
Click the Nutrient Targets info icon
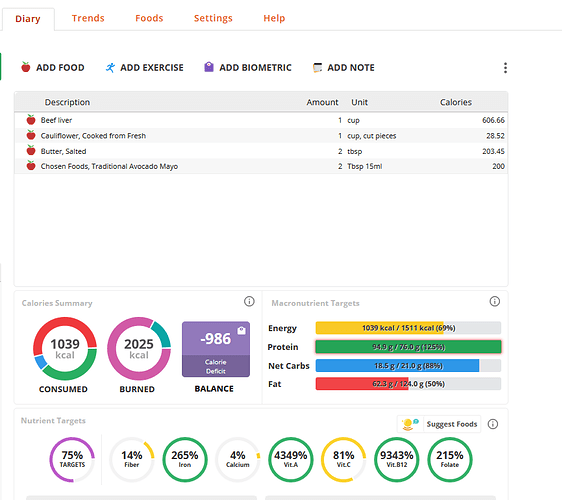[x=492, y=424]
